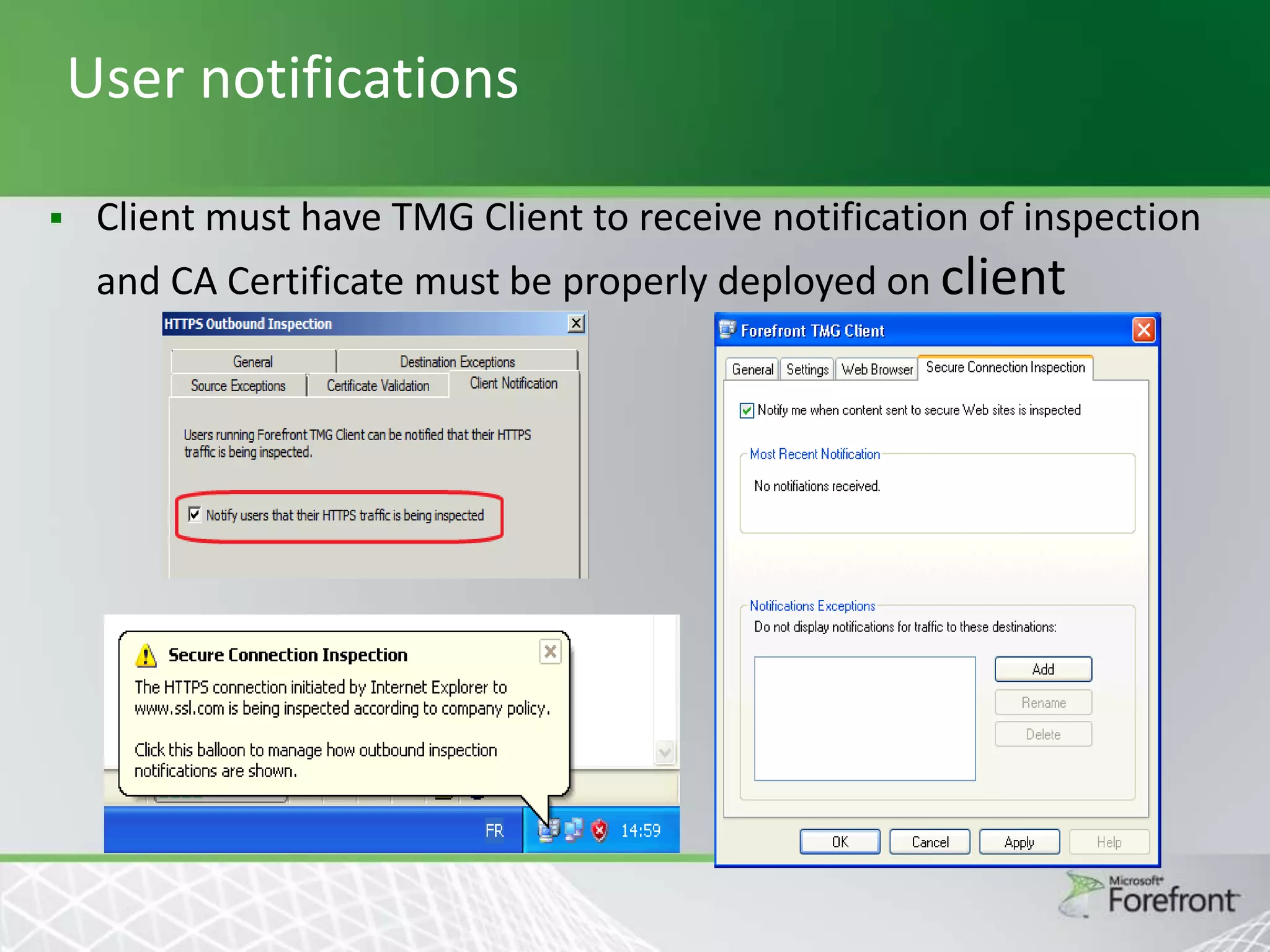Click the Delete button
Screen dimensions: 1270x952
click(x=1043, y=734)
